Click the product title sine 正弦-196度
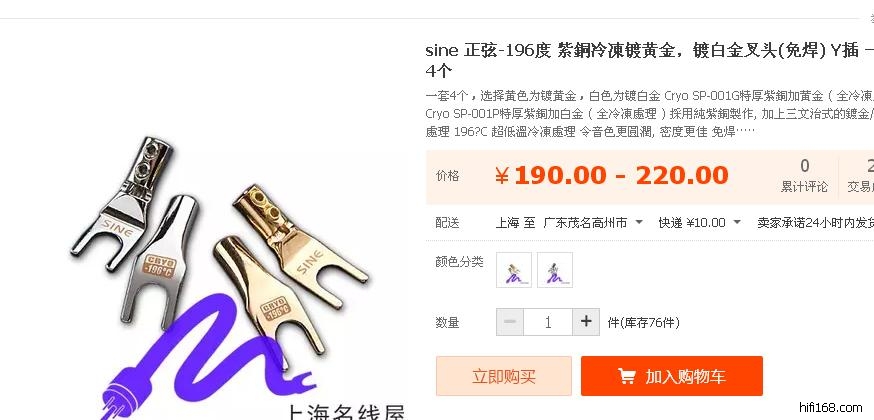 tap(488, 51)
